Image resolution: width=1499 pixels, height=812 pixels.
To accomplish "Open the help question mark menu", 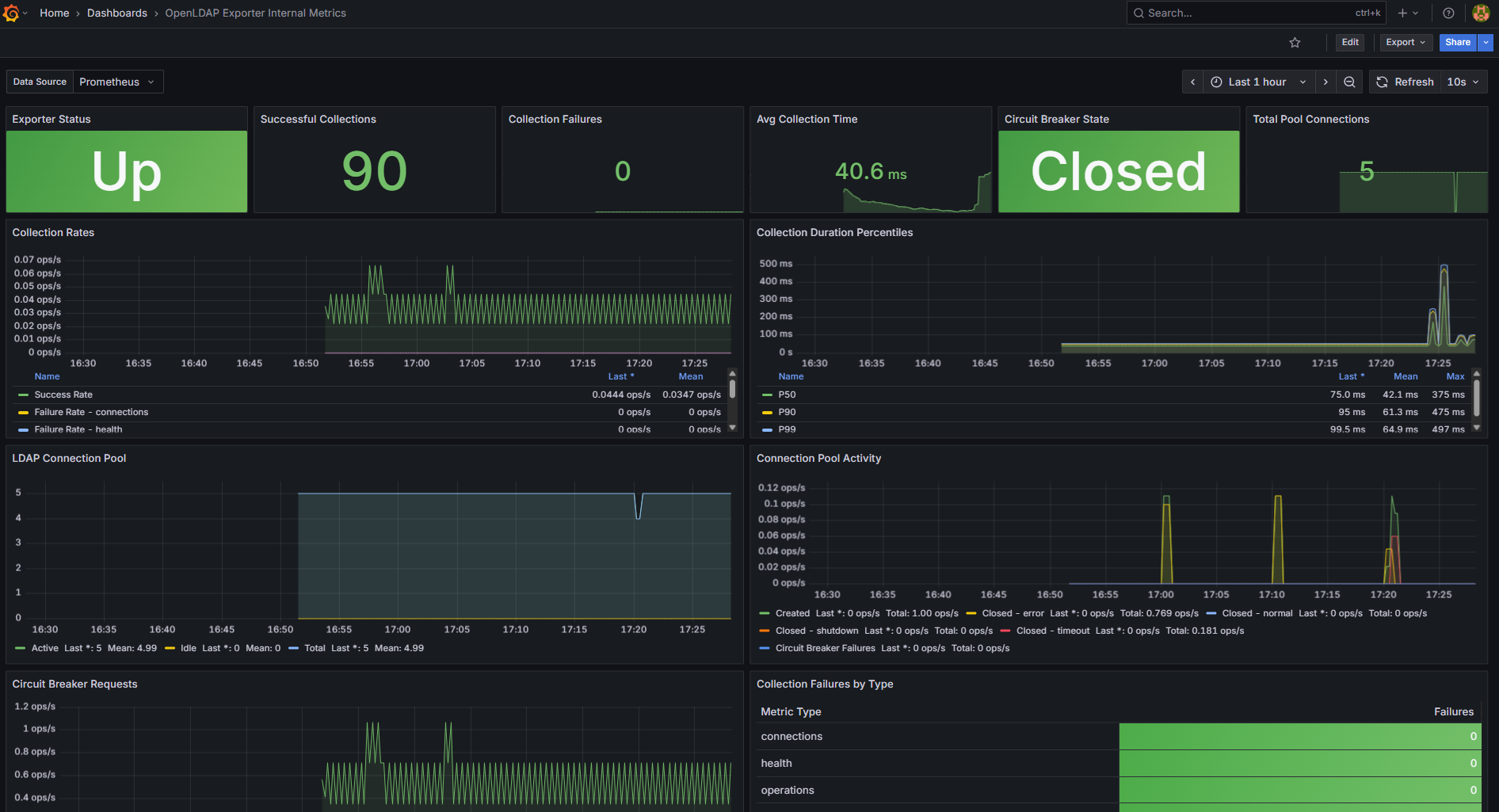I will (1448, 13).
